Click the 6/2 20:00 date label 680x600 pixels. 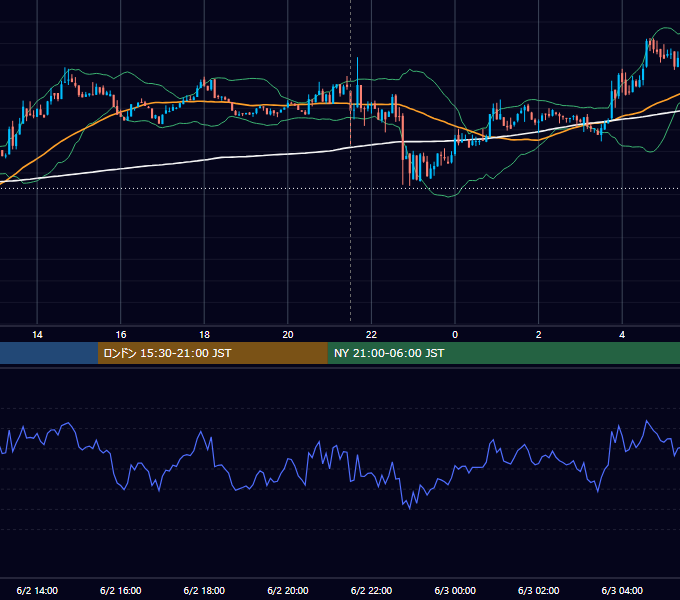[288, 590]
